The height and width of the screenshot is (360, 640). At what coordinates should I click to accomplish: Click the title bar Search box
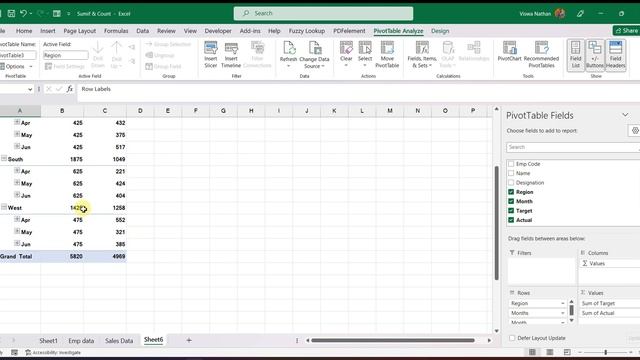tap(323, 13)
